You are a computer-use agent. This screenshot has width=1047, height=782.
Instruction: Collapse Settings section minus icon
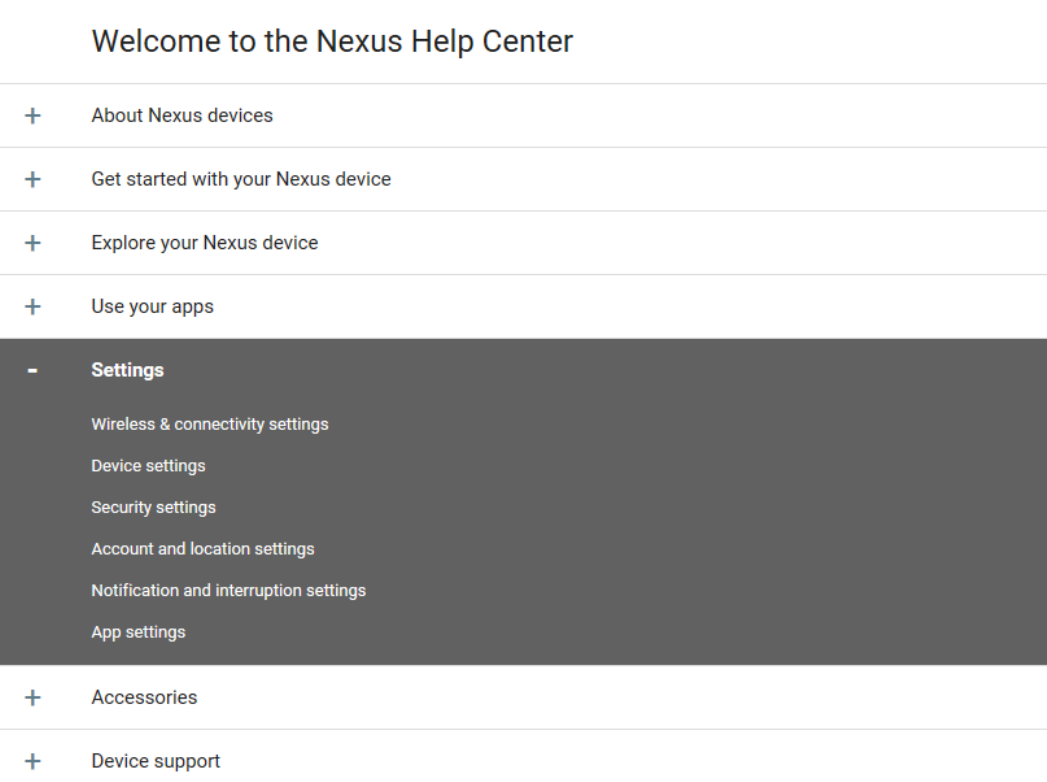click(33, 370)
